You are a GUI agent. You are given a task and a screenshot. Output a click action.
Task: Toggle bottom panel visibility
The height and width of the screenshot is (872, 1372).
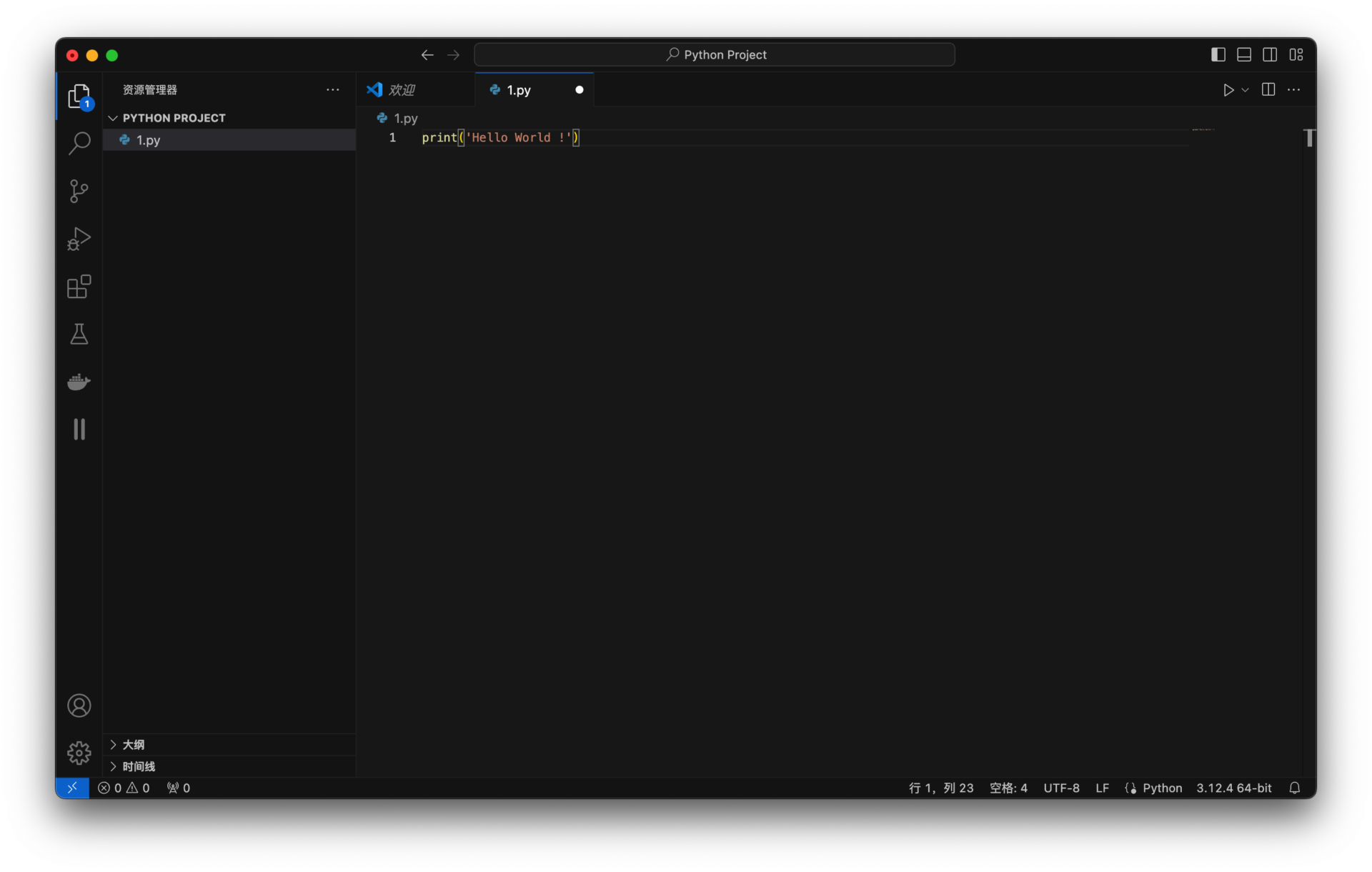[x=1244, y=54]
